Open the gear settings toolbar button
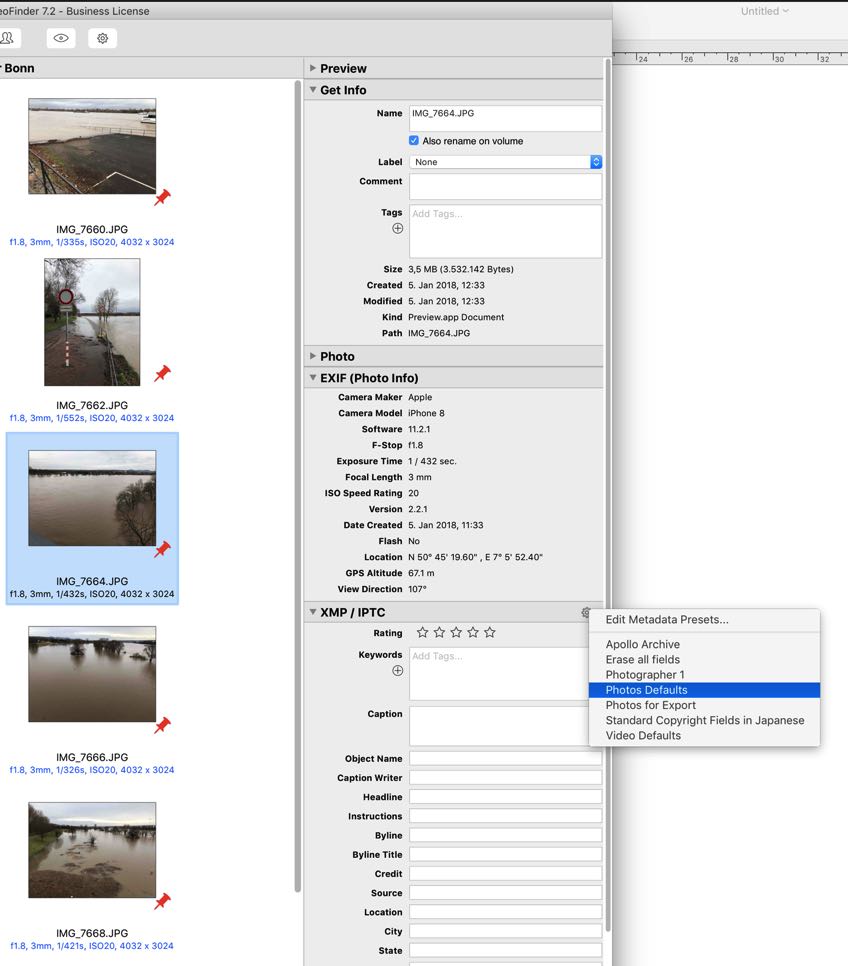This screenshot has height=966, width=848. pos(102,38)
